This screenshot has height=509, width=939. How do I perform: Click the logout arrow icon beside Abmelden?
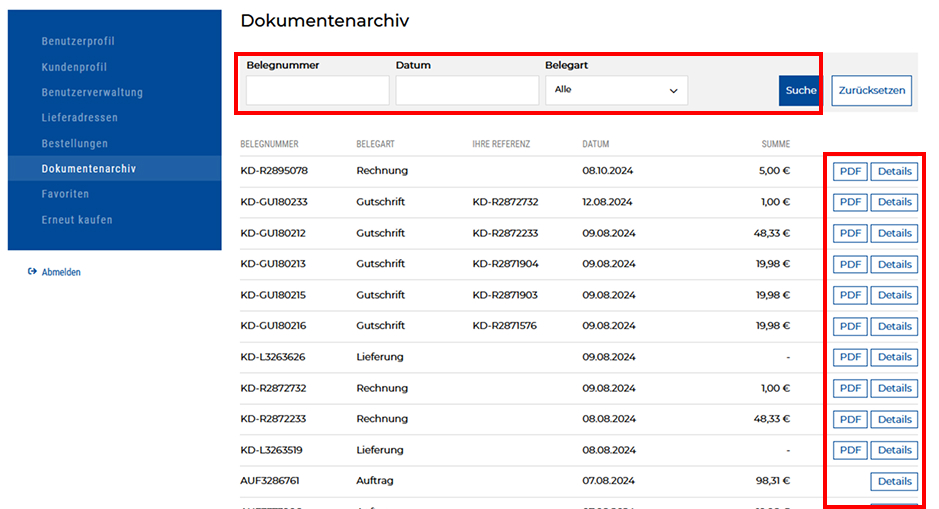33,272
